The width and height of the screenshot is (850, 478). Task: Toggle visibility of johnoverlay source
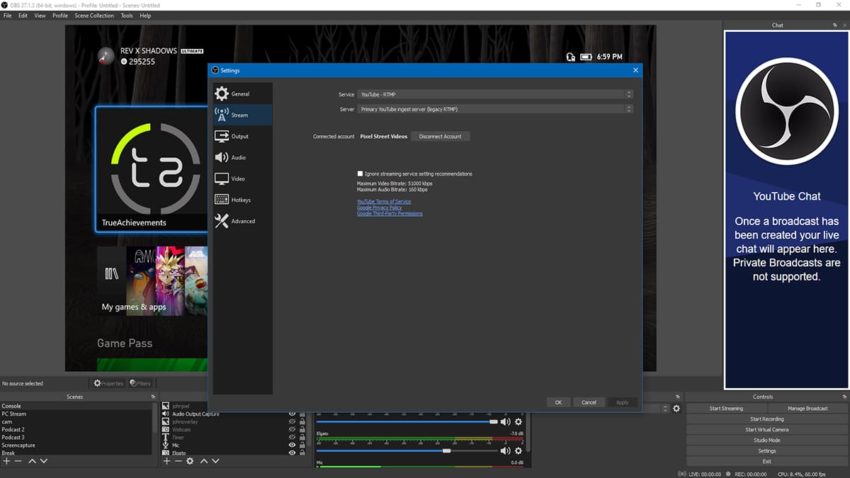[x=292, y=422]
